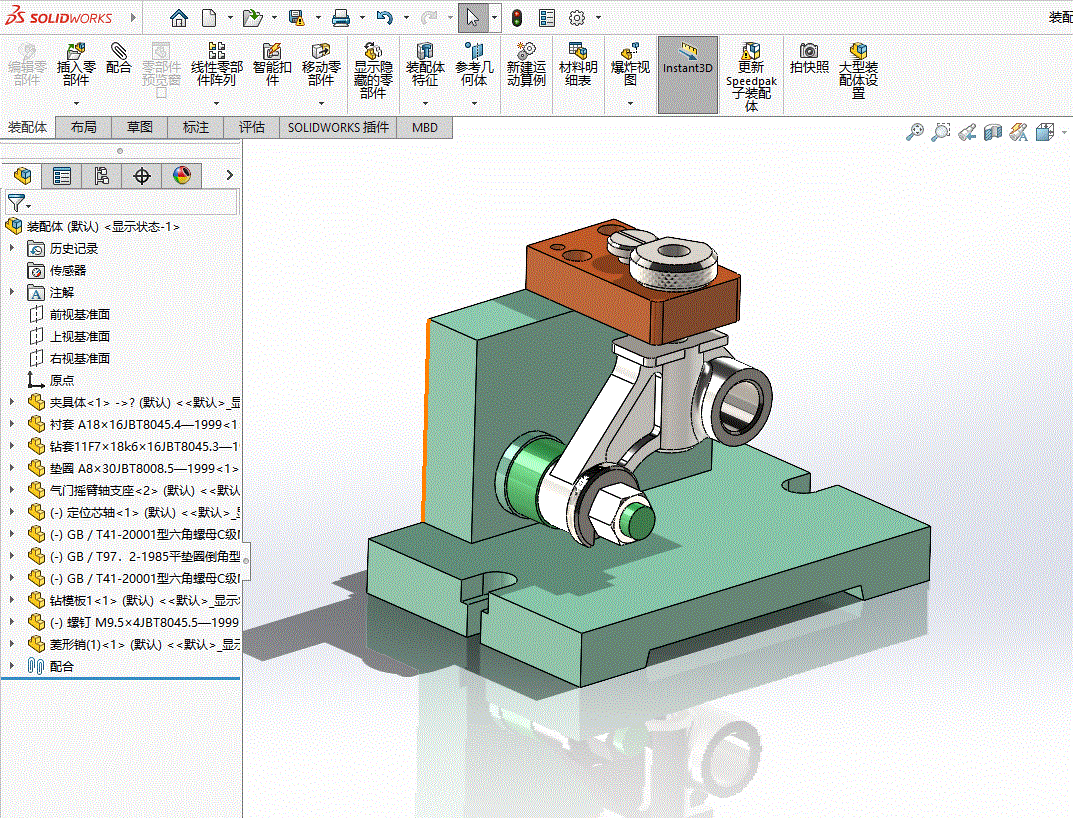Open the PropertyManager panel tab

[62, 176]
